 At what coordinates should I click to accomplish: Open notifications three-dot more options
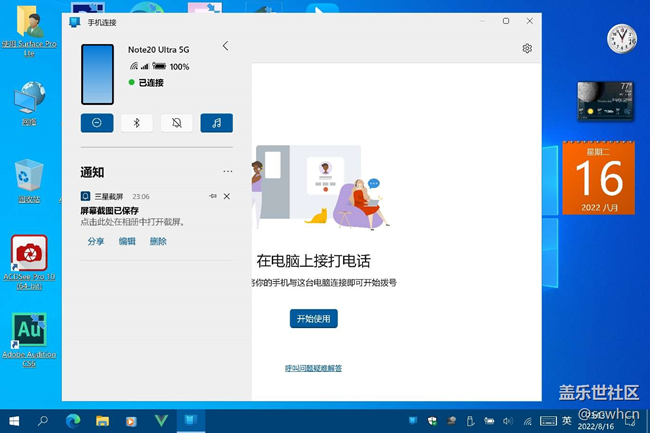[x=227, y=172]
